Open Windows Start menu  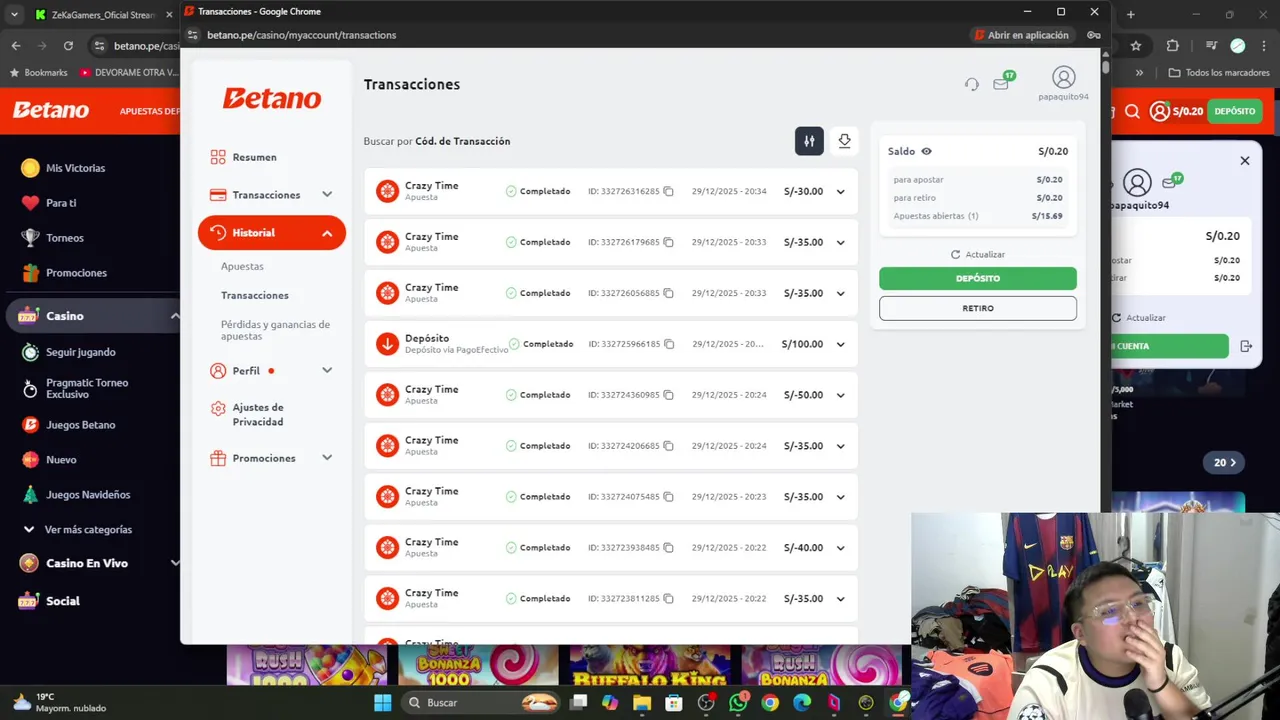(x=383, y=703)
